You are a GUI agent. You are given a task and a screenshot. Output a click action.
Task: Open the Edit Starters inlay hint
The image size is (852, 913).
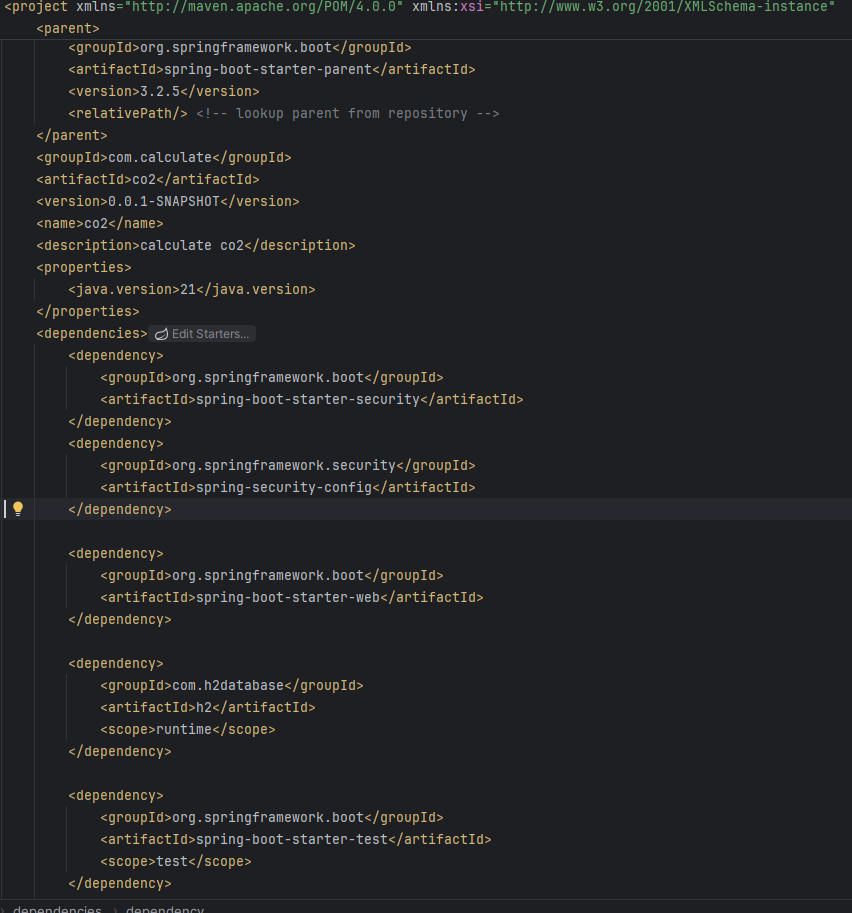click(x=210, y=333)
